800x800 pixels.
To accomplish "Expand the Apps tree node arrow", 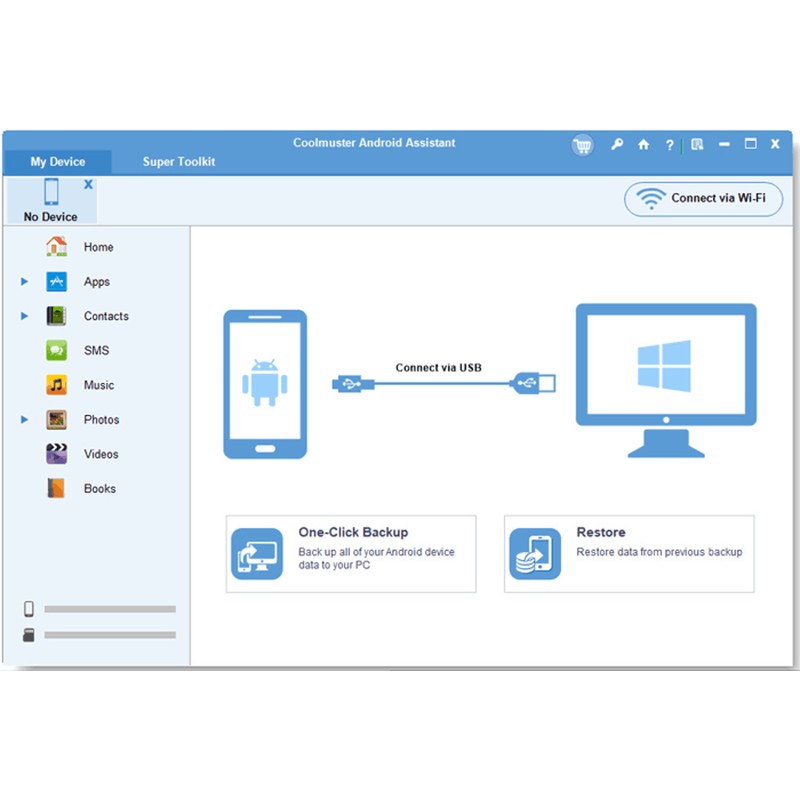I will point(25,282).
